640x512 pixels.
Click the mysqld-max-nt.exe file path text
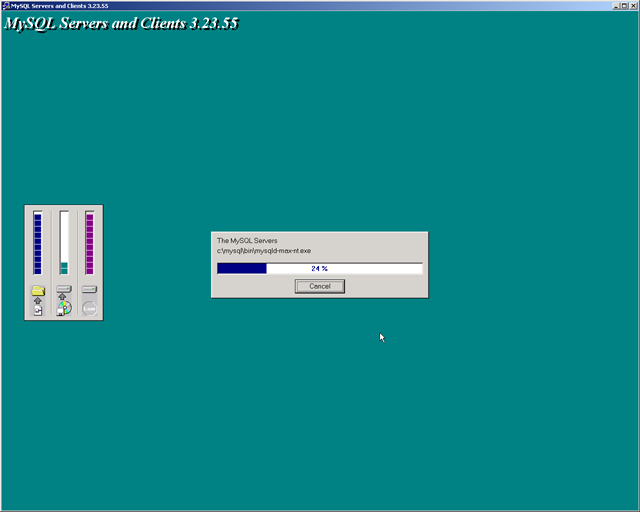click(264, 250)
